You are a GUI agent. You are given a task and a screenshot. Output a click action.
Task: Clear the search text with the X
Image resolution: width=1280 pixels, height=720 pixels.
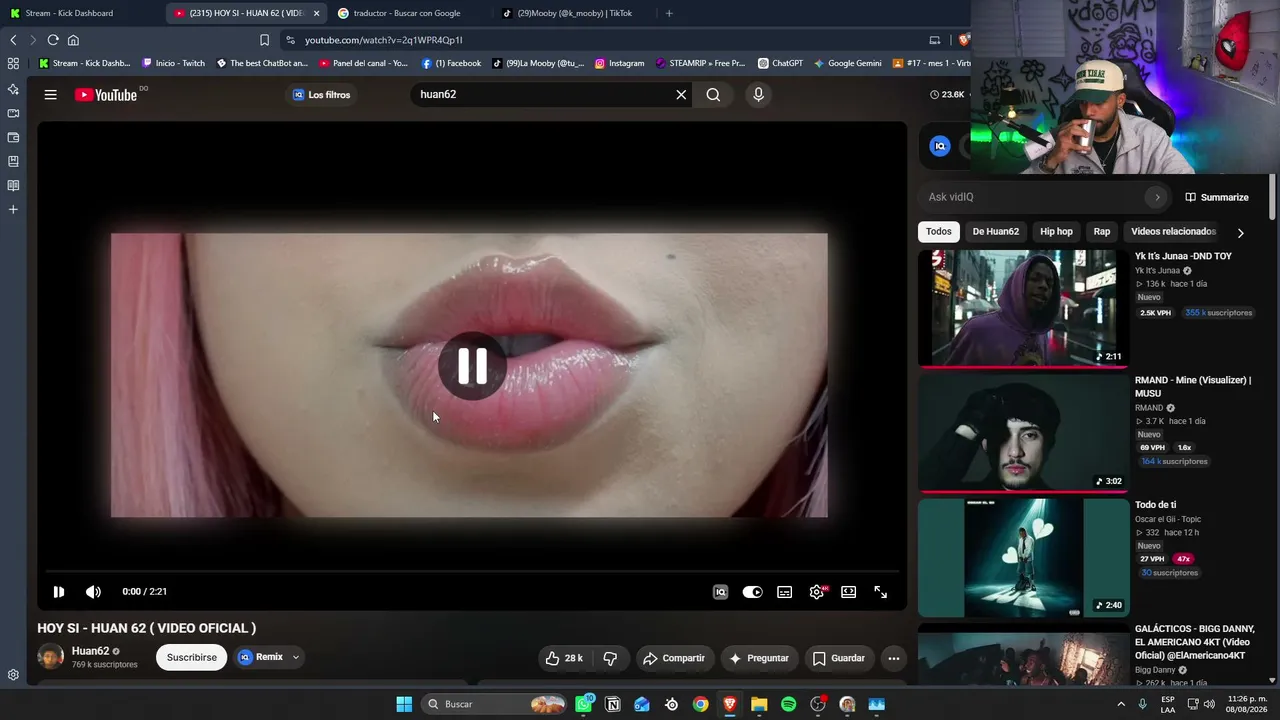tap(681, 95)
